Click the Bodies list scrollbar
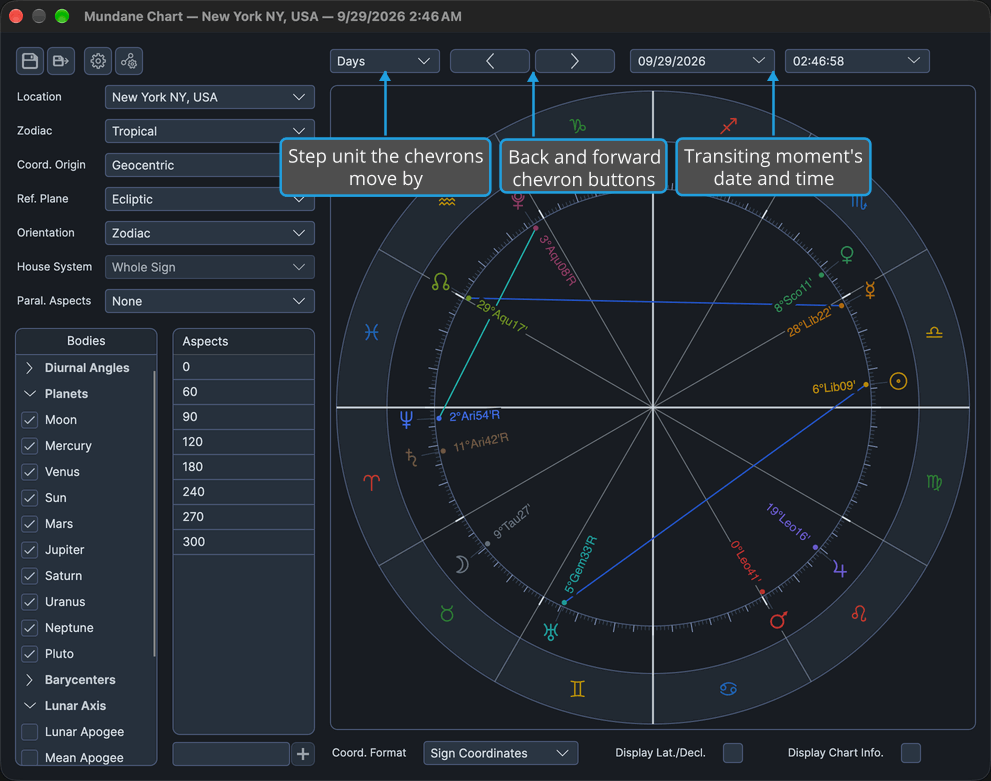991x781 pixels. tap(154, 514)
